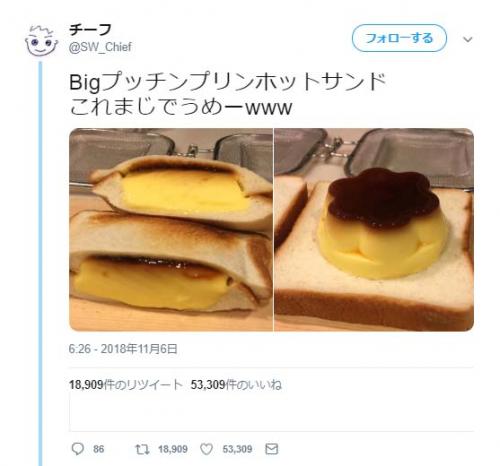Image resolution: width=500 pixels, height=466 pixels.
Task: Click the reply count 86
Action: click(99, 449)
